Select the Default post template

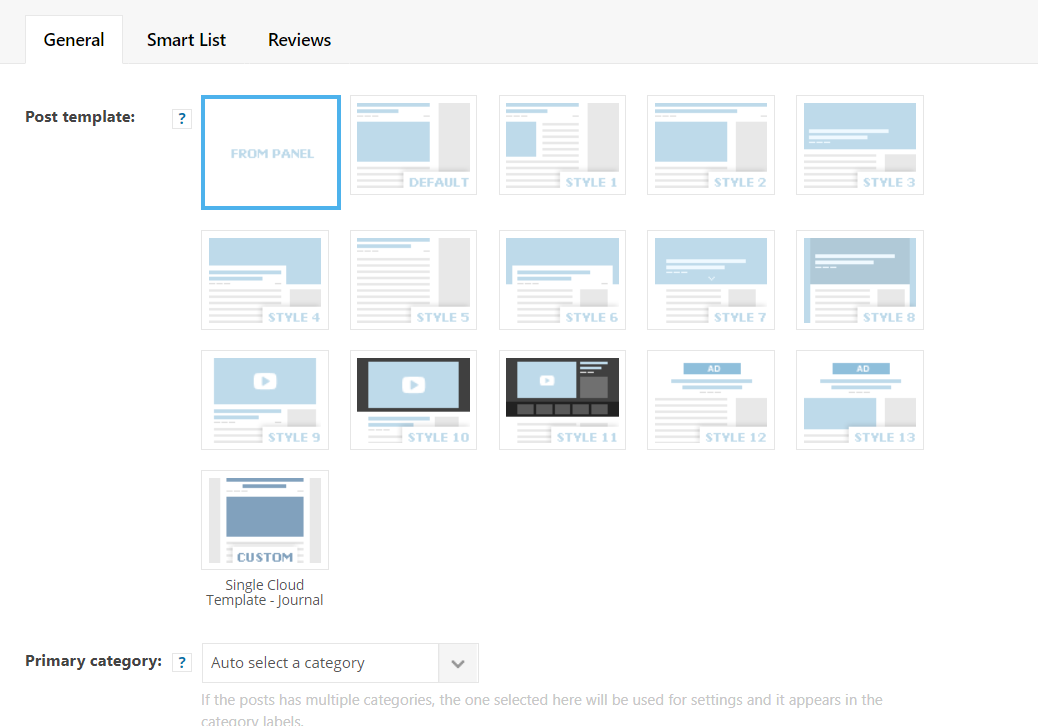point(413,145)
